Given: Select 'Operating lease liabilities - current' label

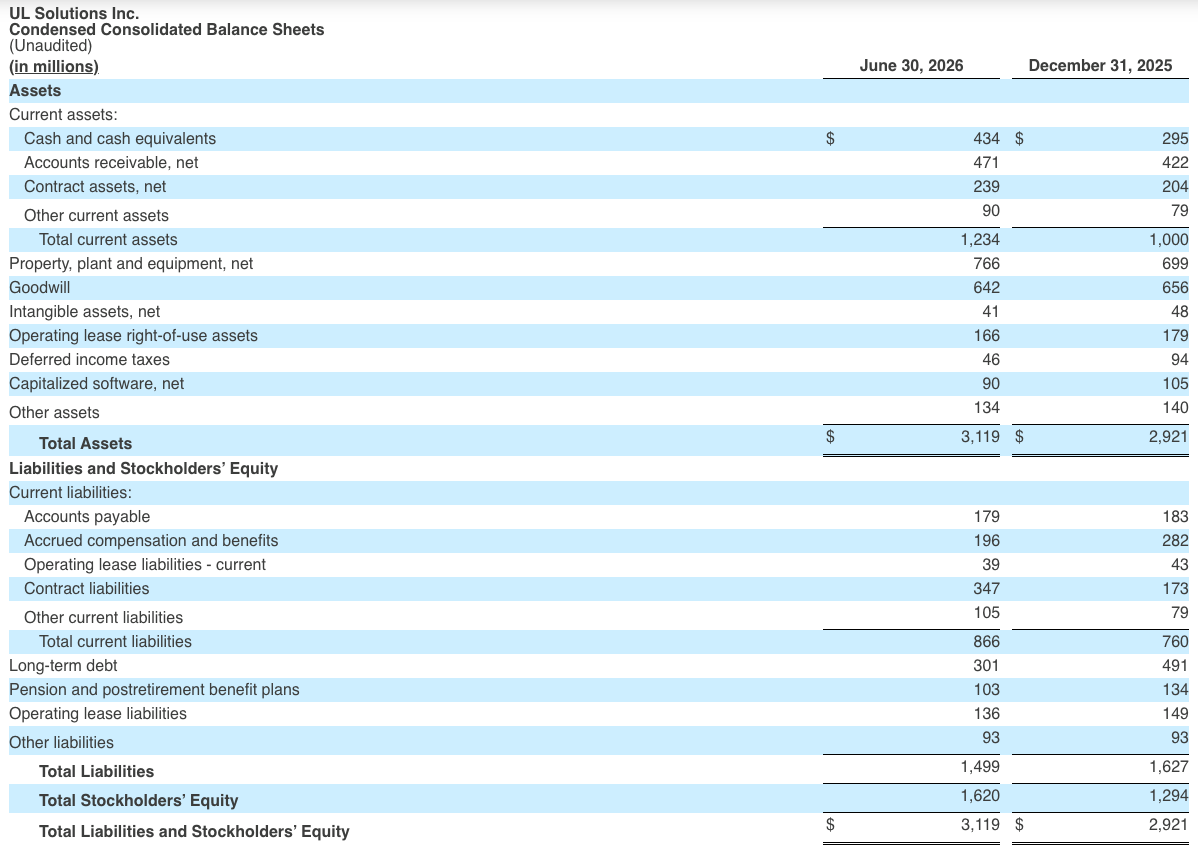Looking at the screenshot, I should 145,565.
